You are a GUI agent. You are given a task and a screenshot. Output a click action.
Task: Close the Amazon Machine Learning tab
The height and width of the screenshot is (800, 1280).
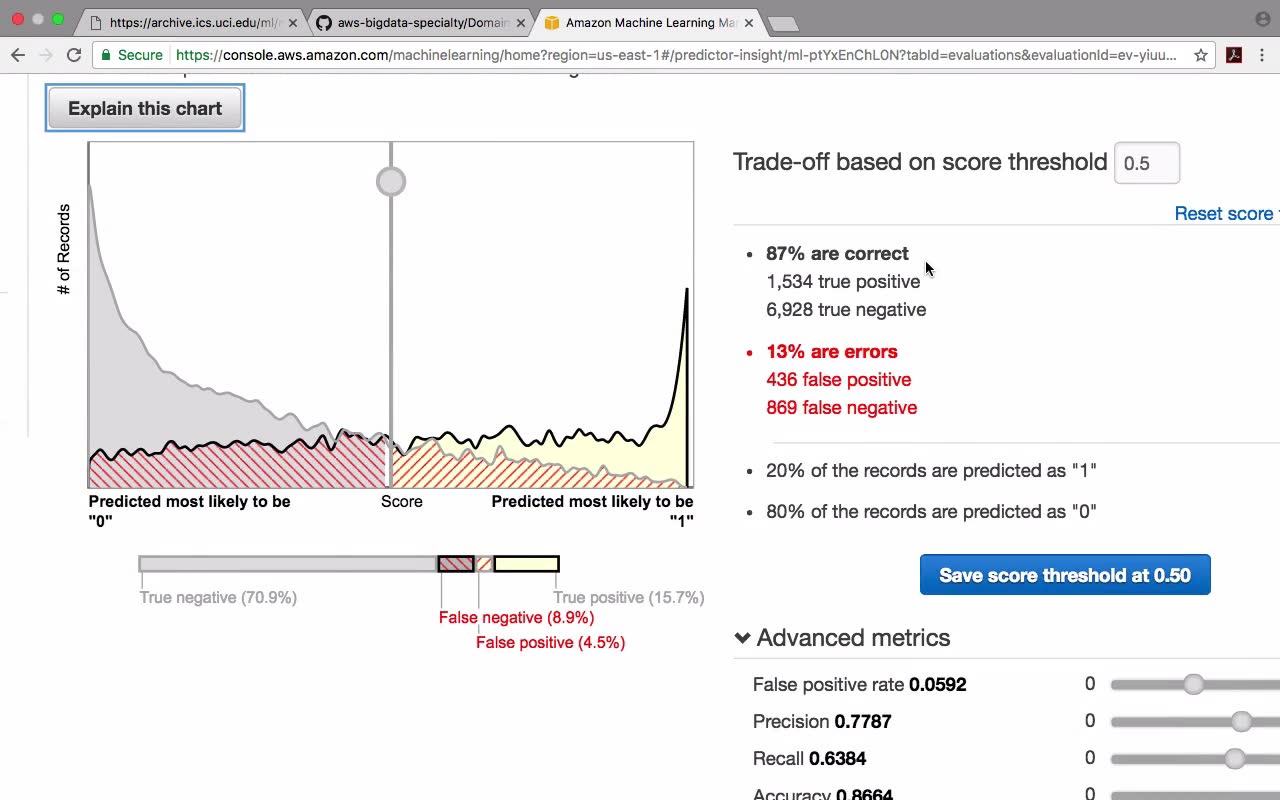point(749,22)
